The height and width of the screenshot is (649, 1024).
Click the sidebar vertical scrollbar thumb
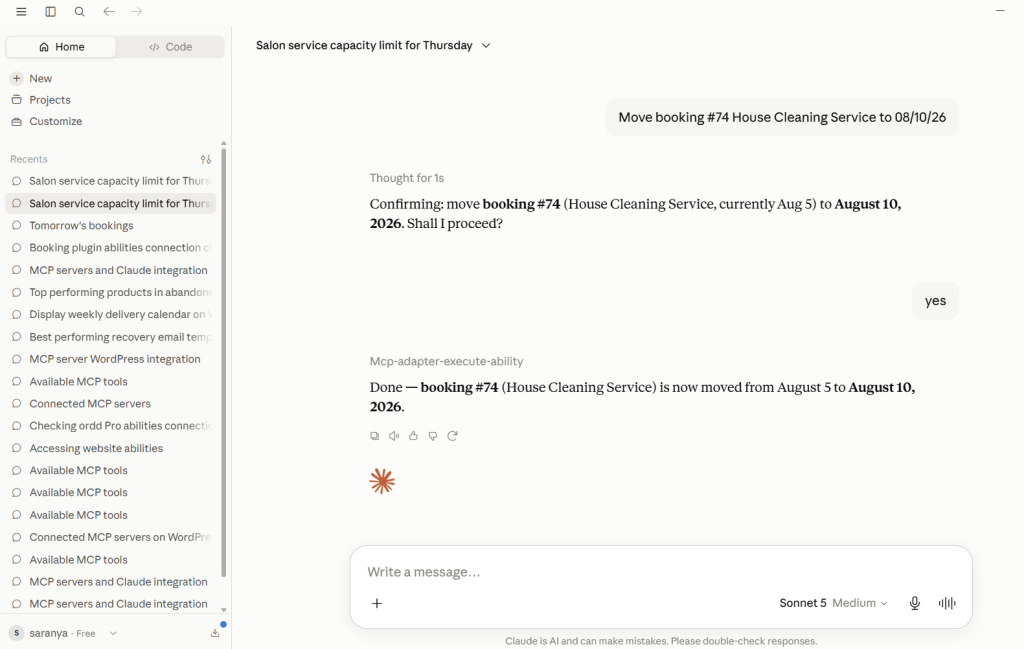click(223, 362)
